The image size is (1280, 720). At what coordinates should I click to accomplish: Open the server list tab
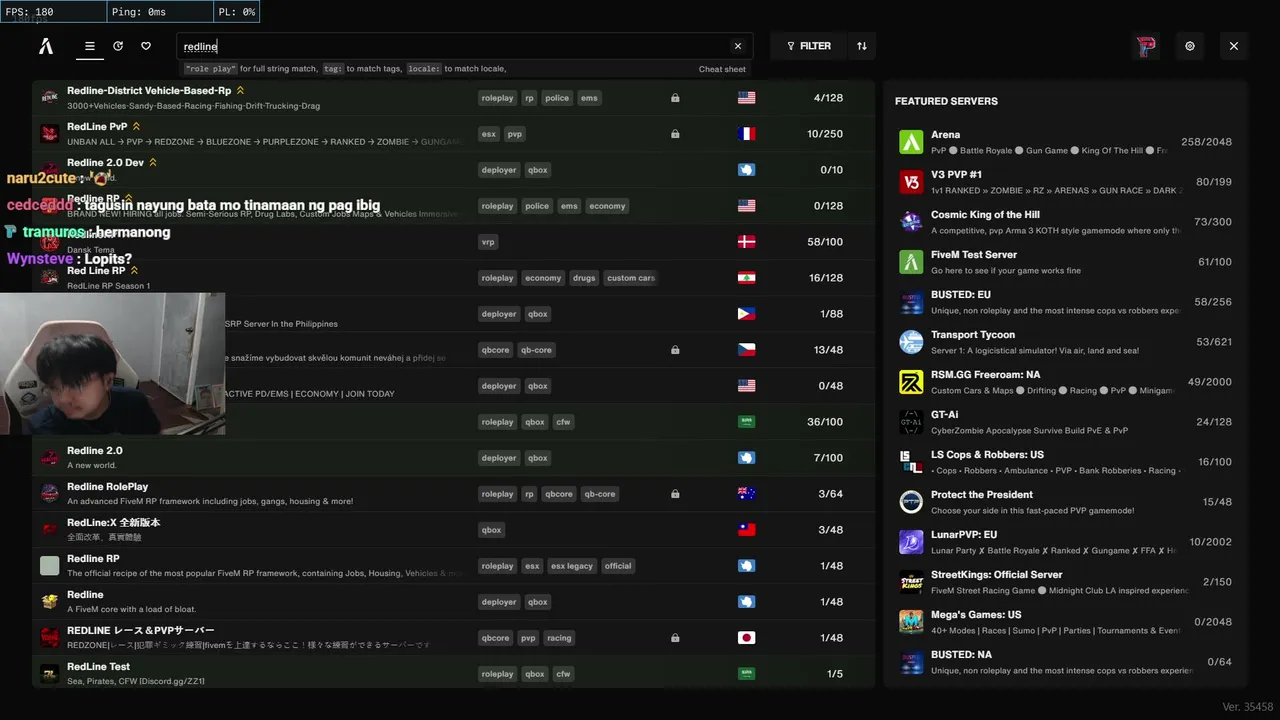tap(90, 46)
